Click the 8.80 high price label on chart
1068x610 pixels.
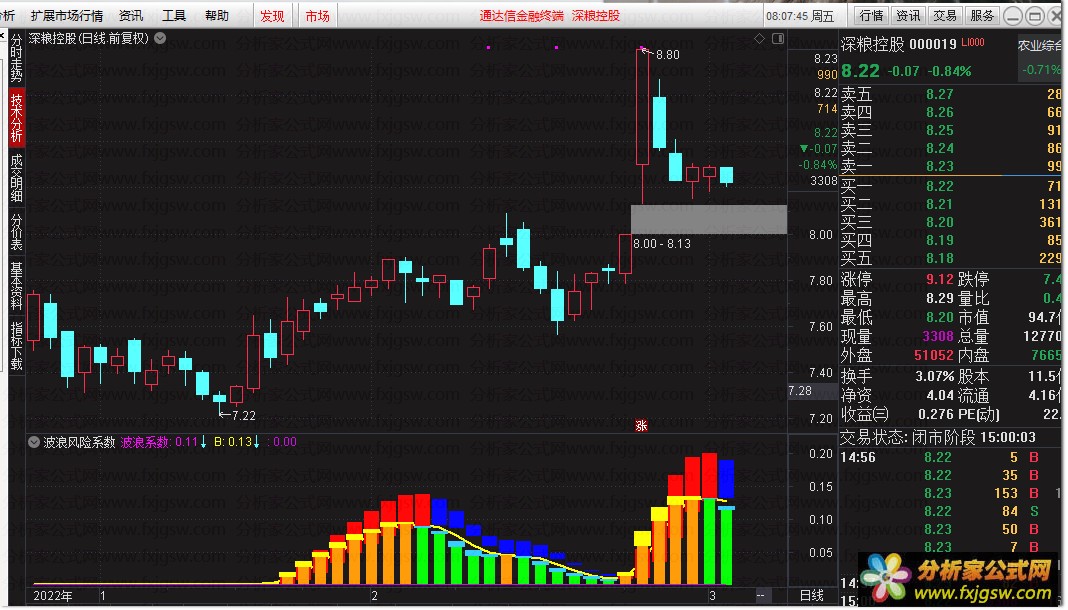[668, 54]
